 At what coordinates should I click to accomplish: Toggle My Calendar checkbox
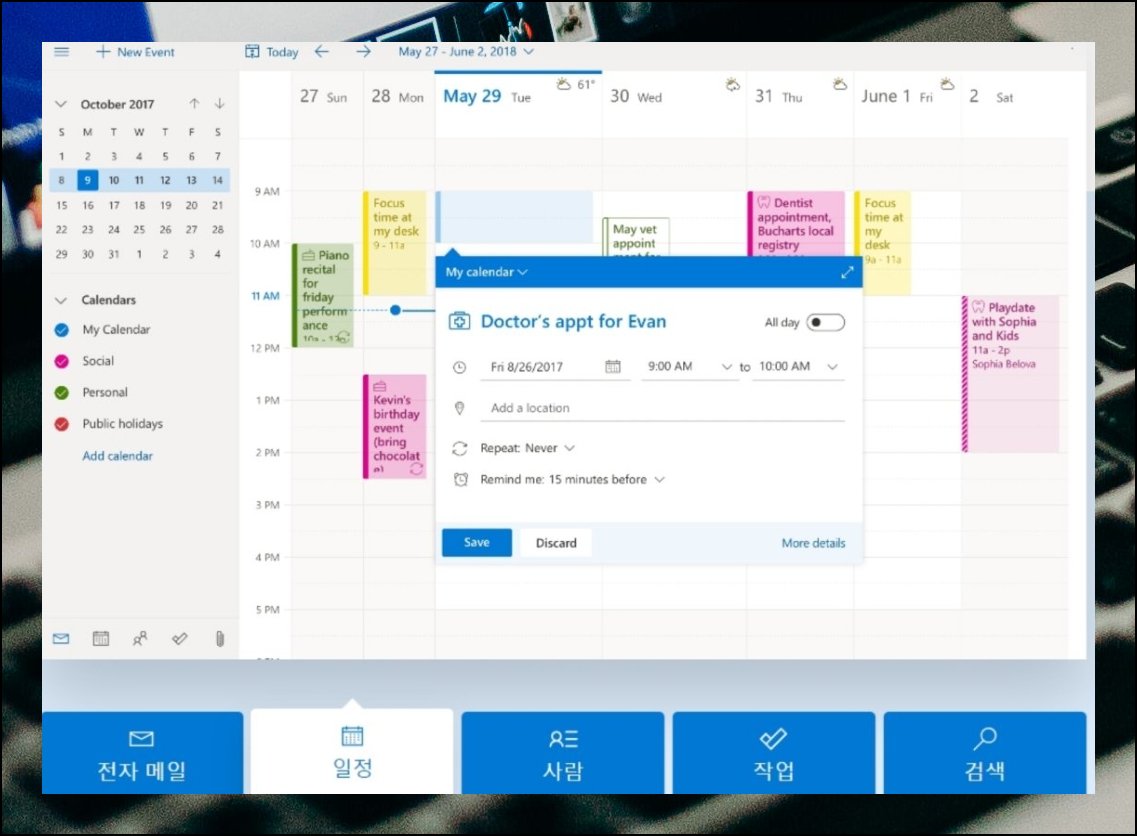click(62, 330)
